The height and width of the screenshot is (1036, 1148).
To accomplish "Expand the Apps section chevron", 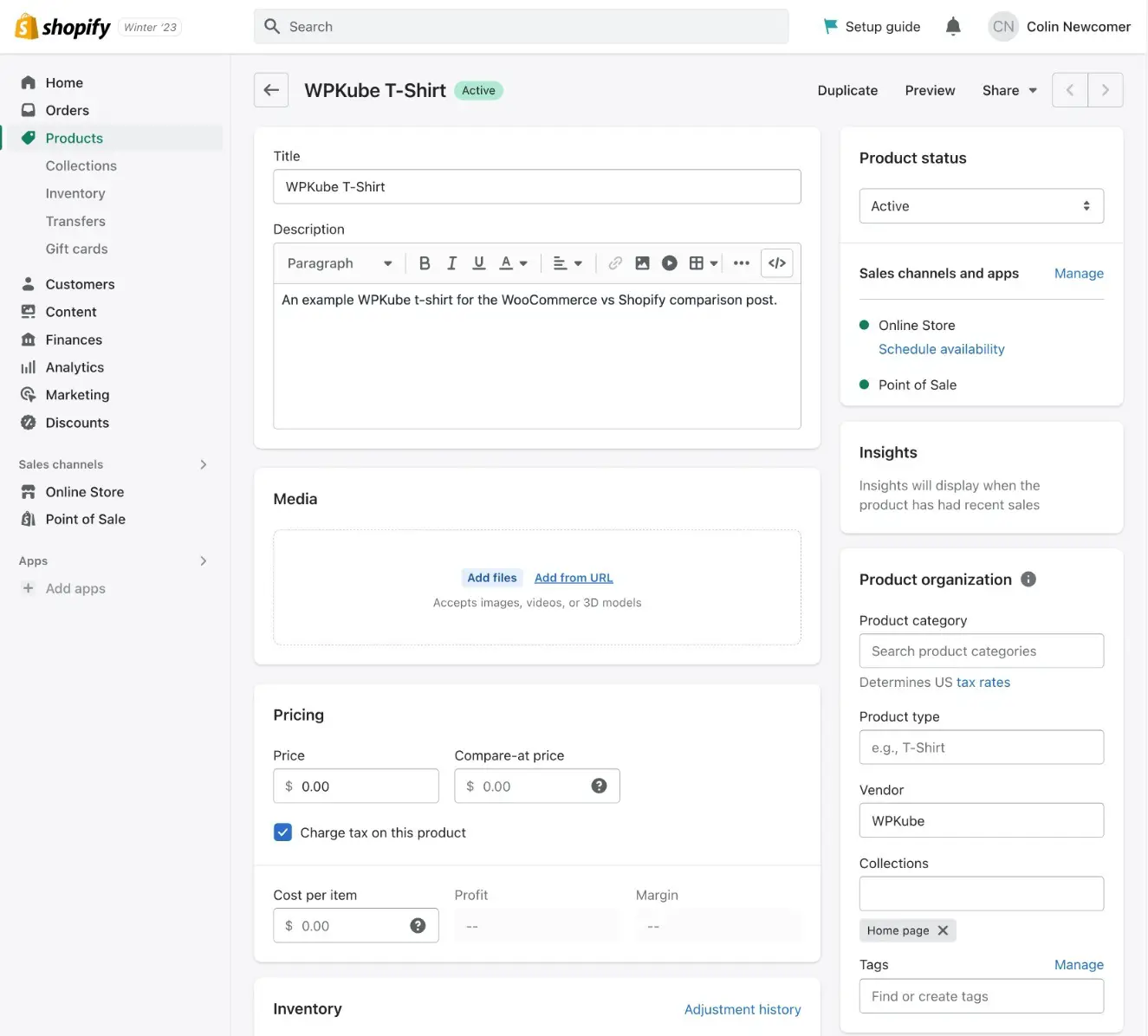I will [204, 560].
